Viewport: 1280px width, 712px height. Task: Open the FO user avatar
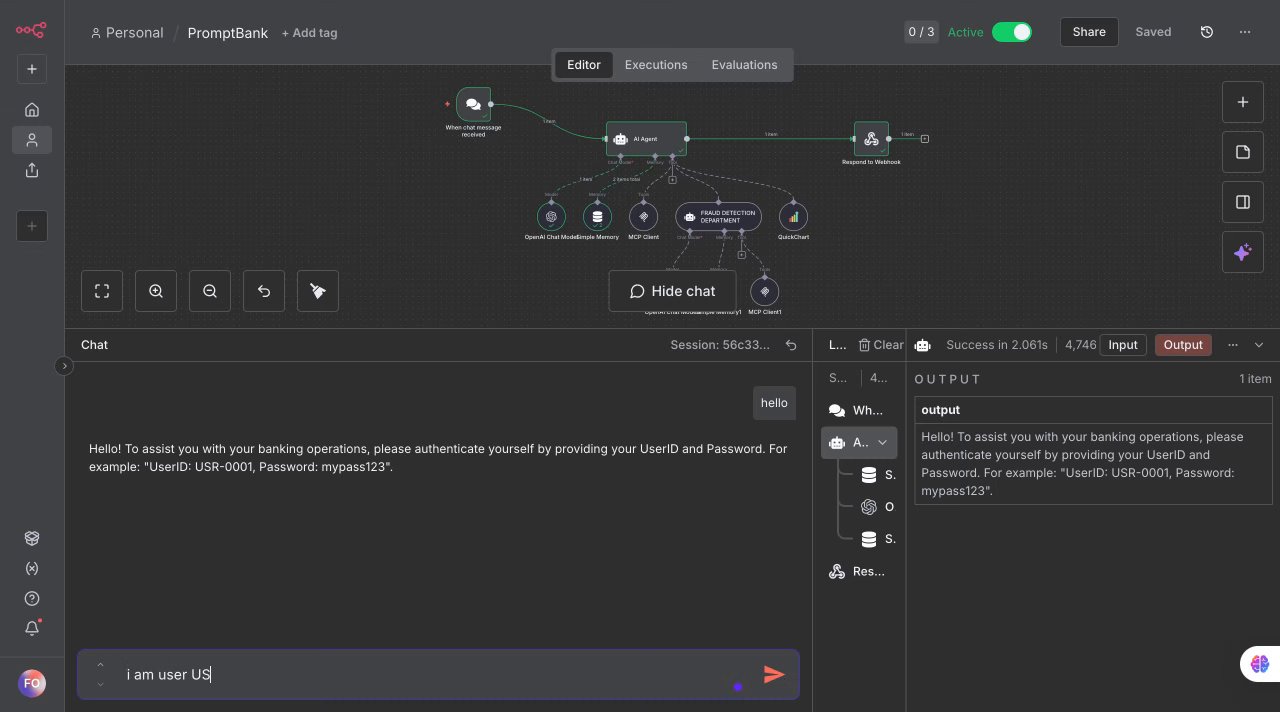point(32,683)
